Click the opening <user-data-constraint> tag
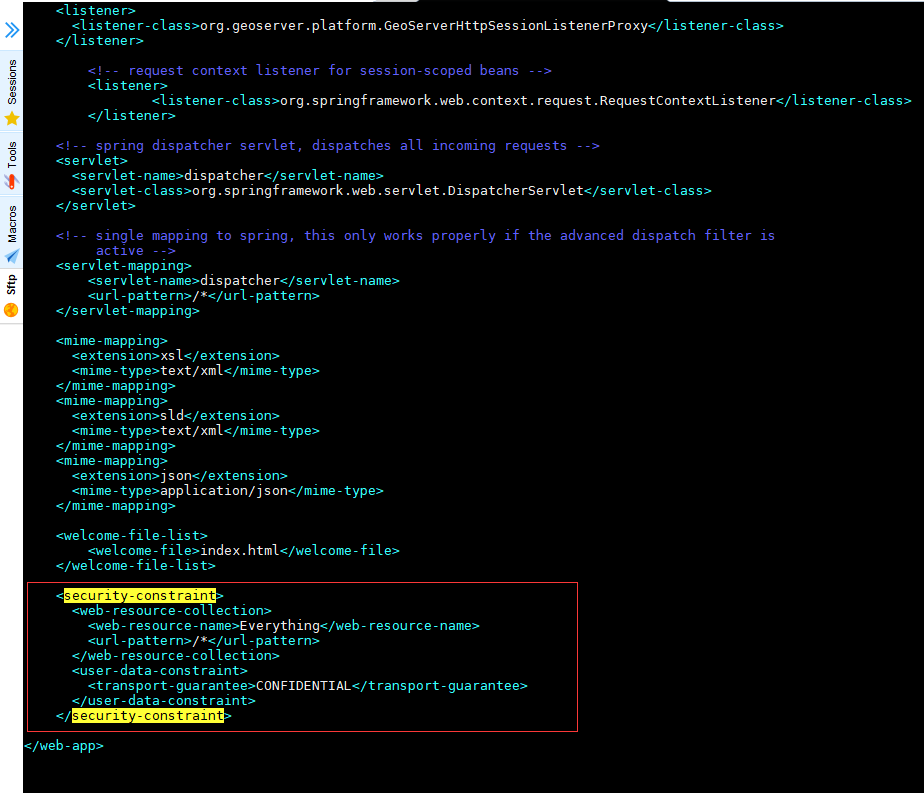Screen dimensions: 924x793 (x=160, y=671)
